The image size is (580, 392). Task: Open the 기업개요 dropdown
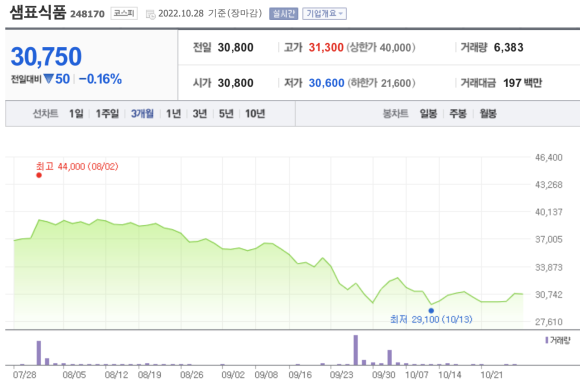pyautogui.click(x=324, y=14)
